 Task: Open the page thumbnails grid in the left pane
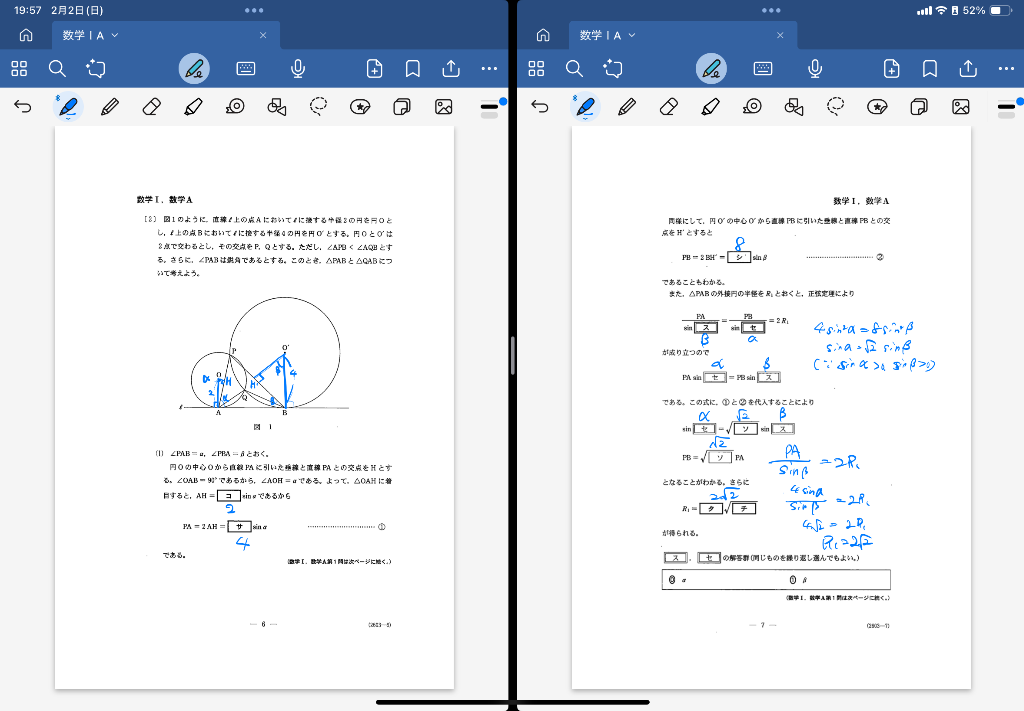pos(19,68)
